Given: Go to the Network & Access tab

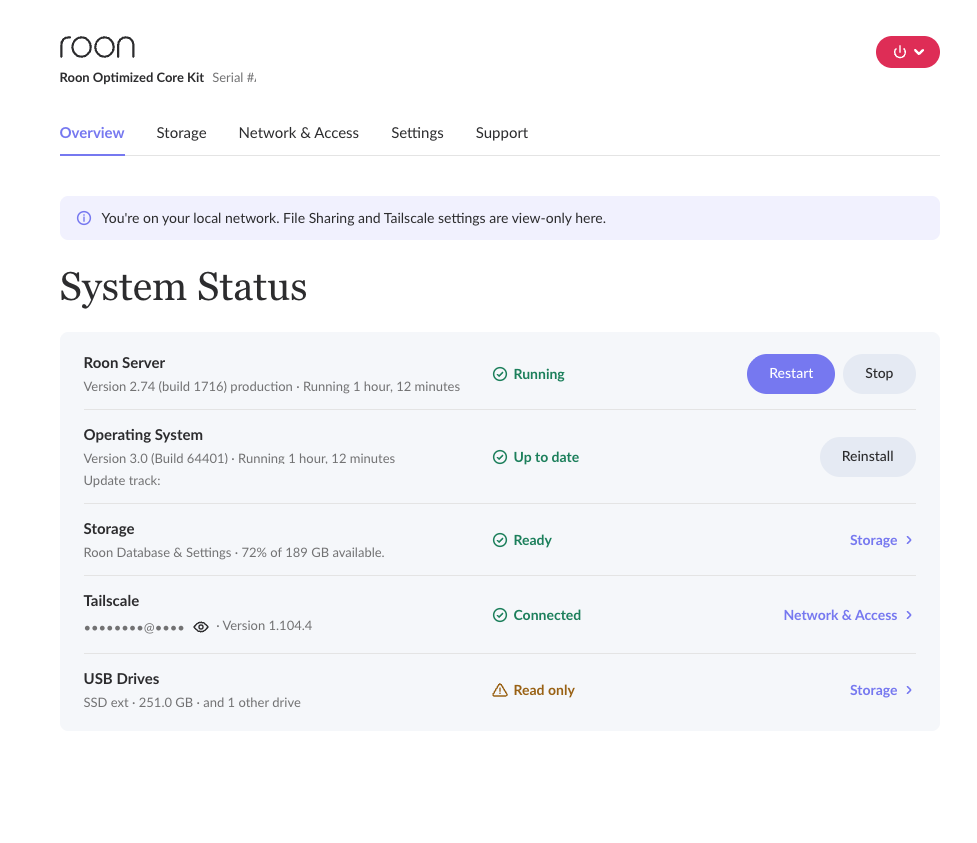Looking at the screenshot, I should pyautogui.click(x=298, y=133).
